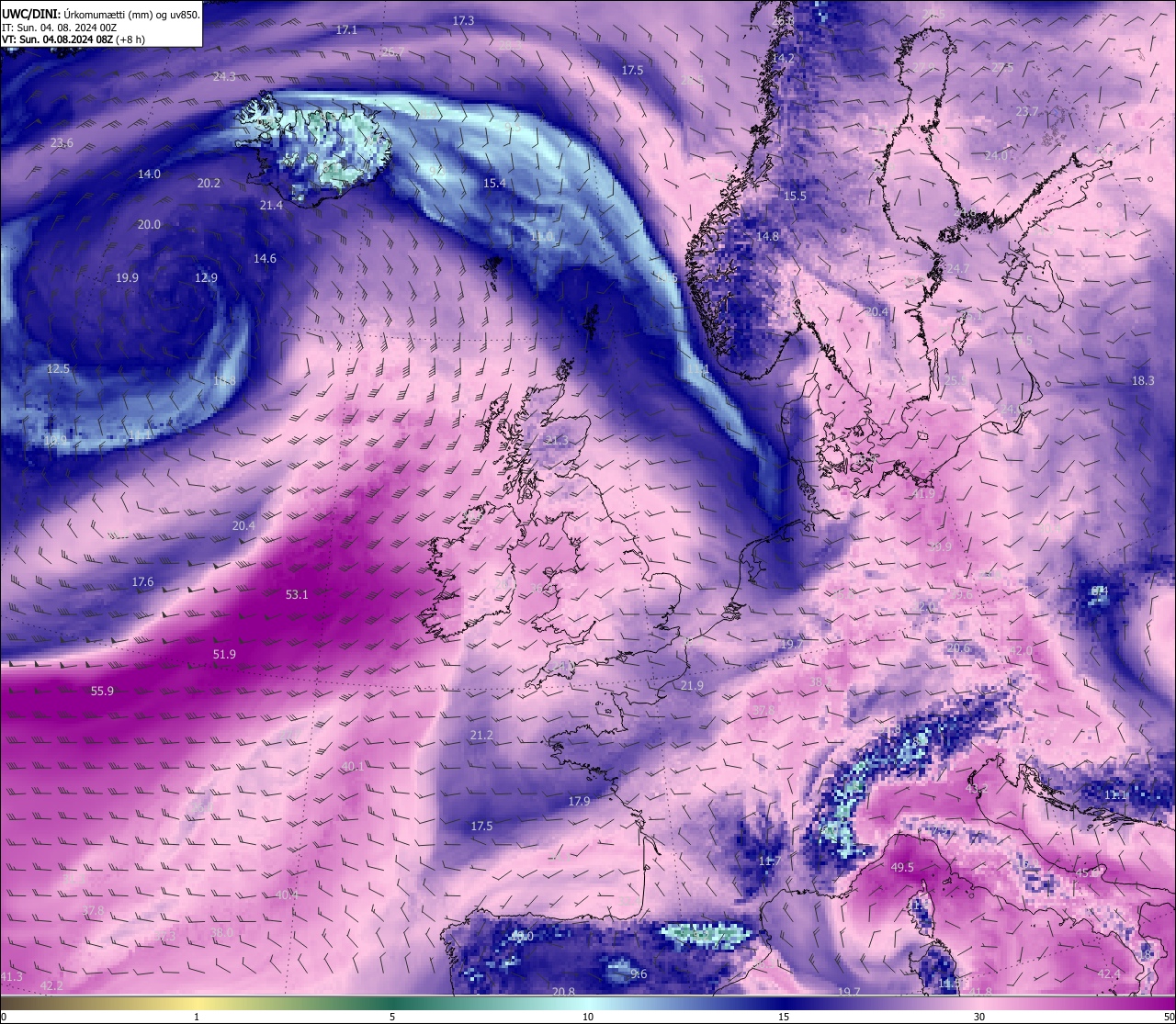The image size is (1176, 1024).
Task: Click the 17.9 value over western France
Action: coord(579,801)
